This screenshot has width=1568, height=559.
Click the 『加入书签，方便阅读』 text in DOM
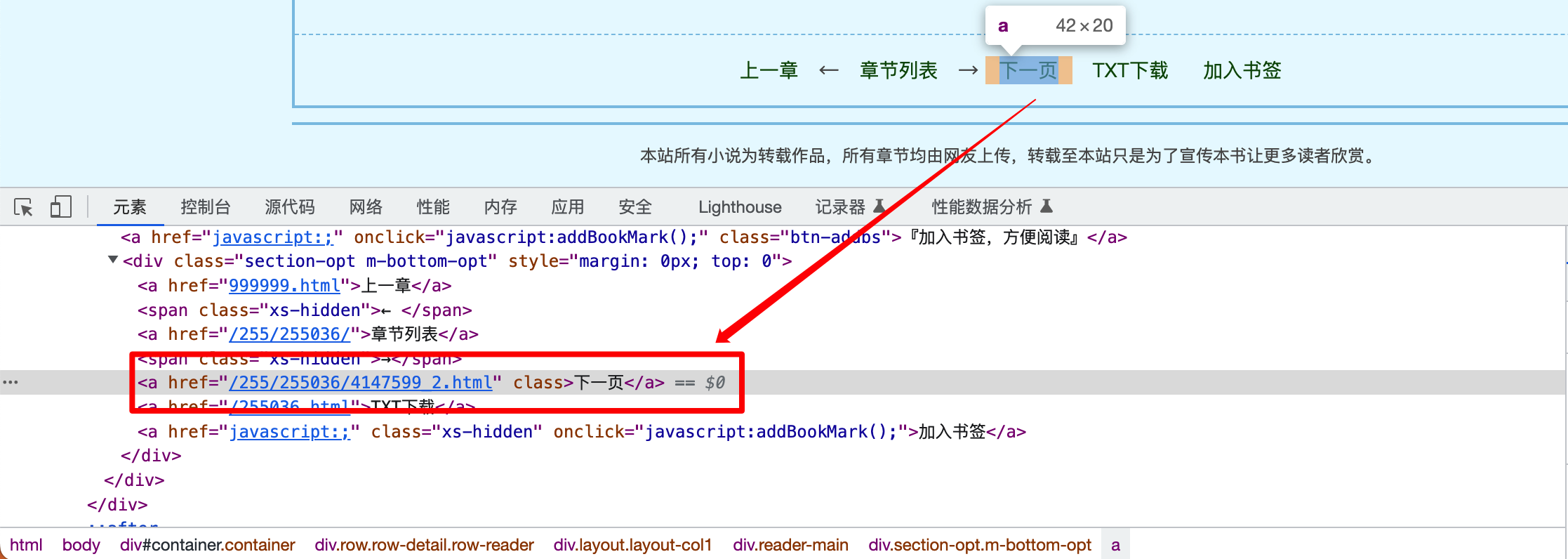(995, 237)
